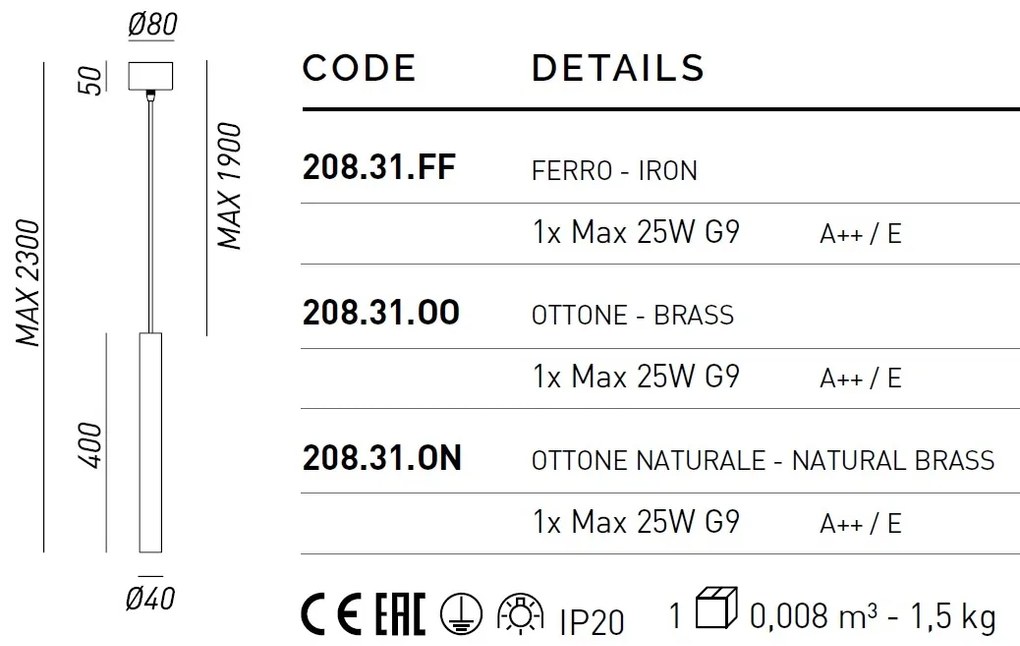Select product code 208.31.ON

click(x=382, y=458)
